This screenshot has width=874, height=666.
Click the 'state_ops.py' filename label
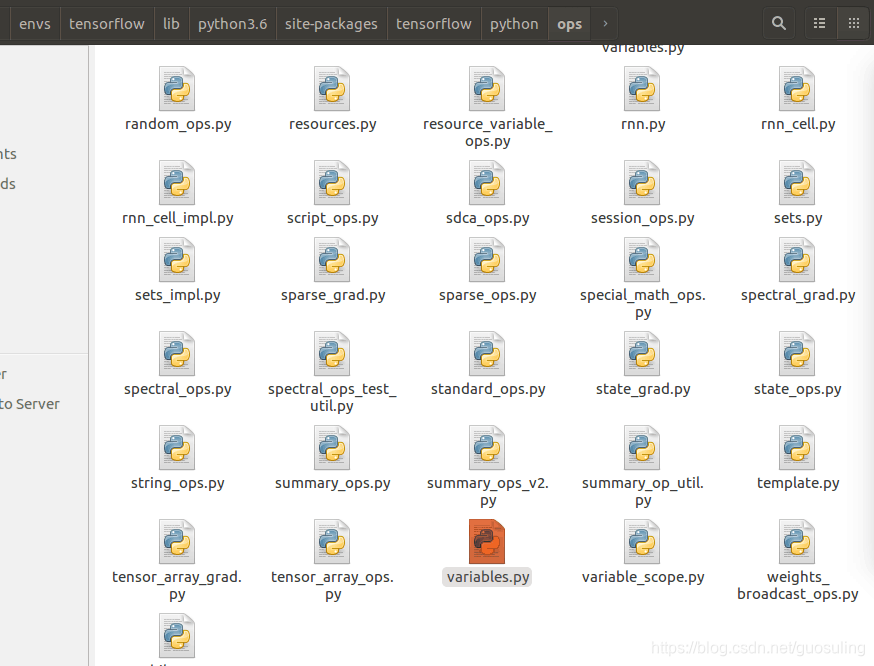click(x=798, y=388)
